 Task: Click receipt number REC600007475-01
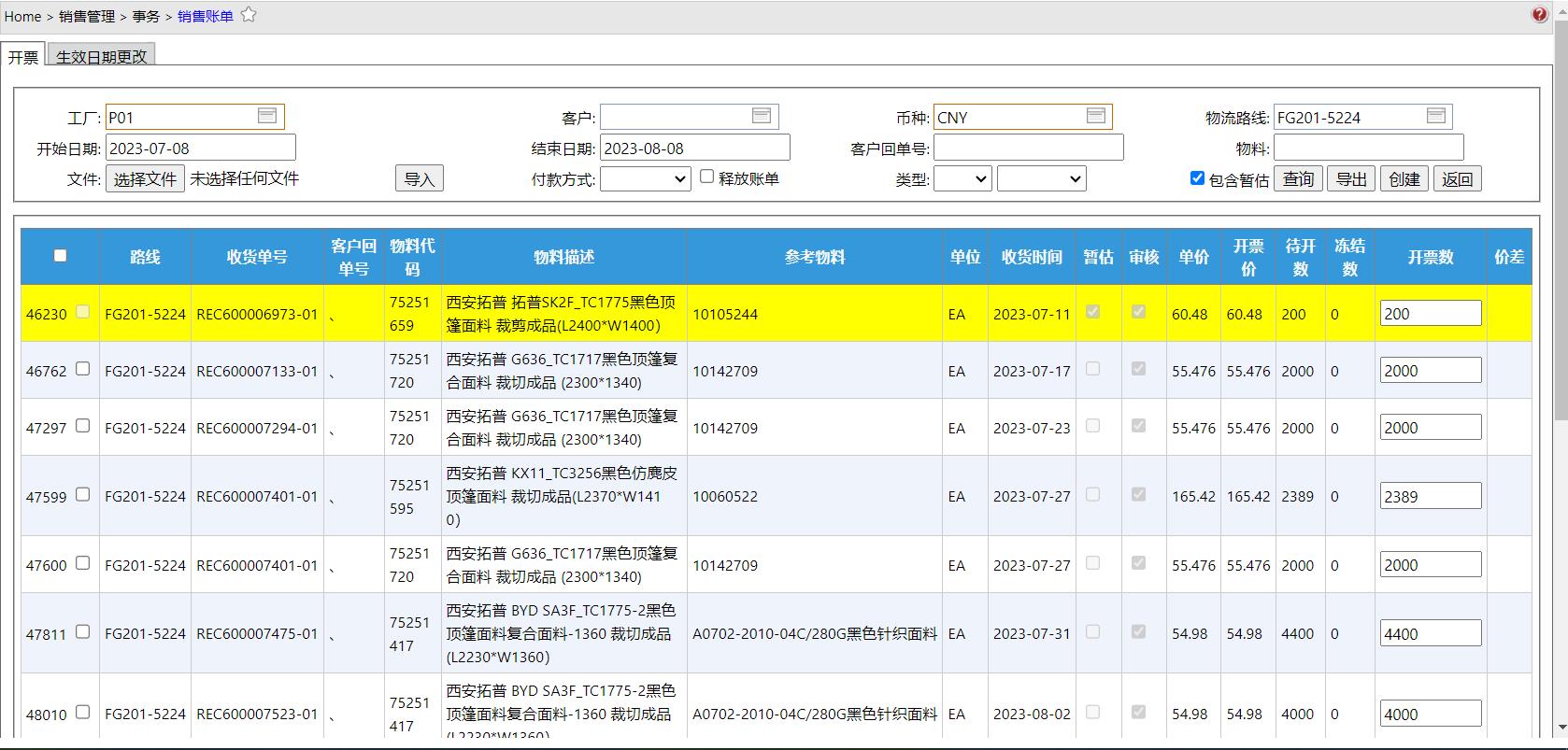(257, 633)
